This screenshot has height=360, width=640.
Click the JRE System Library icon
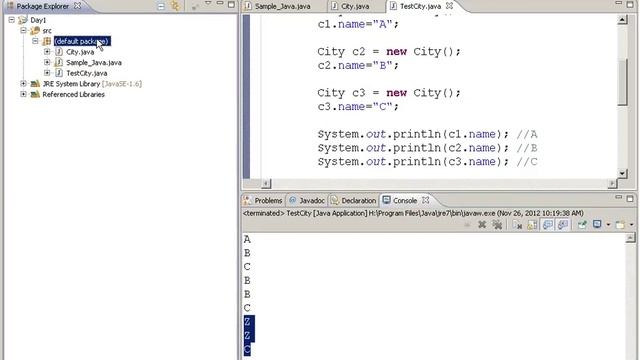tap(35, 83)
